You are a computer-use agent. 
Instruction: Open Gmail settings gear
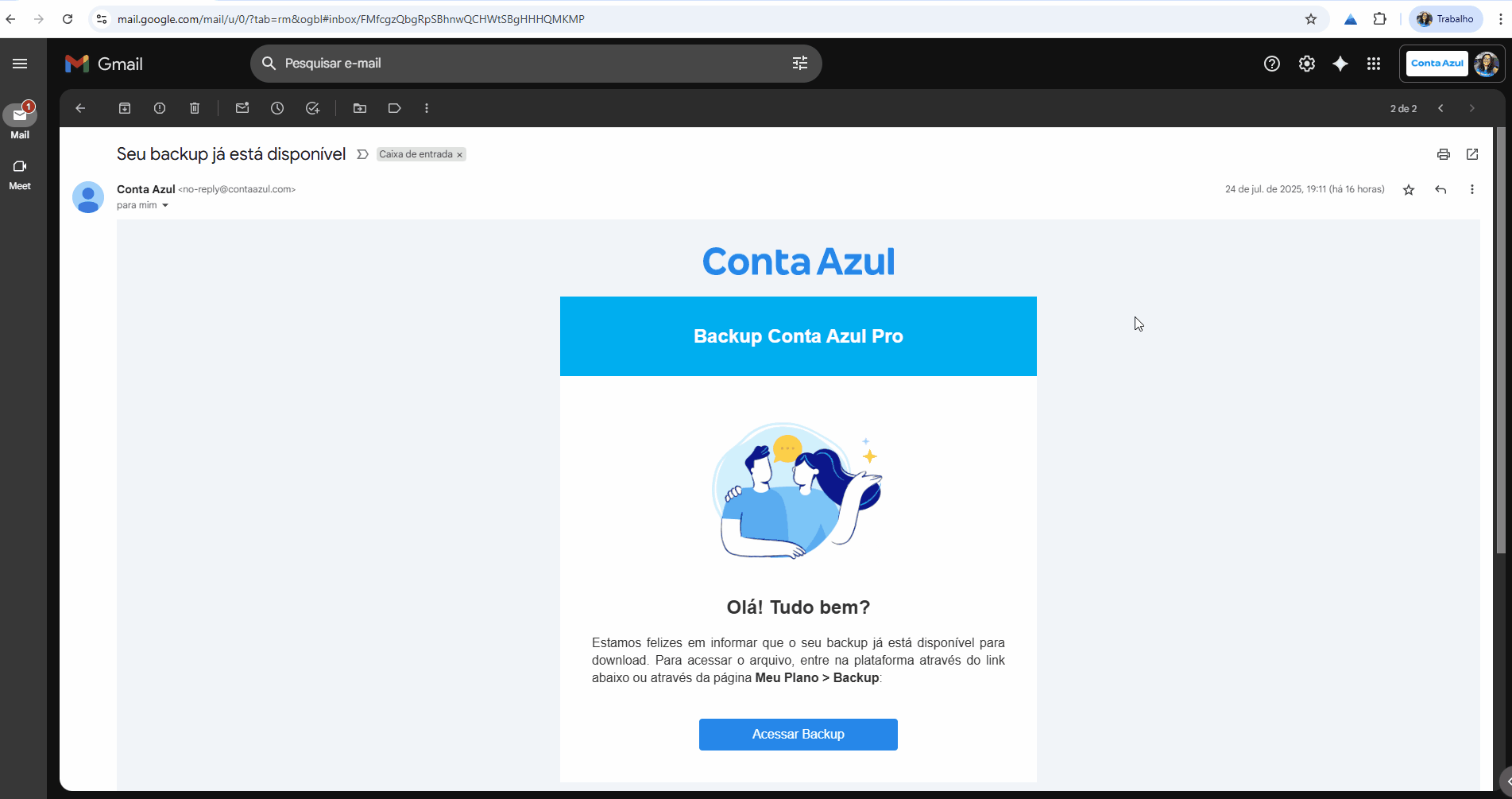pos(1307,64)
